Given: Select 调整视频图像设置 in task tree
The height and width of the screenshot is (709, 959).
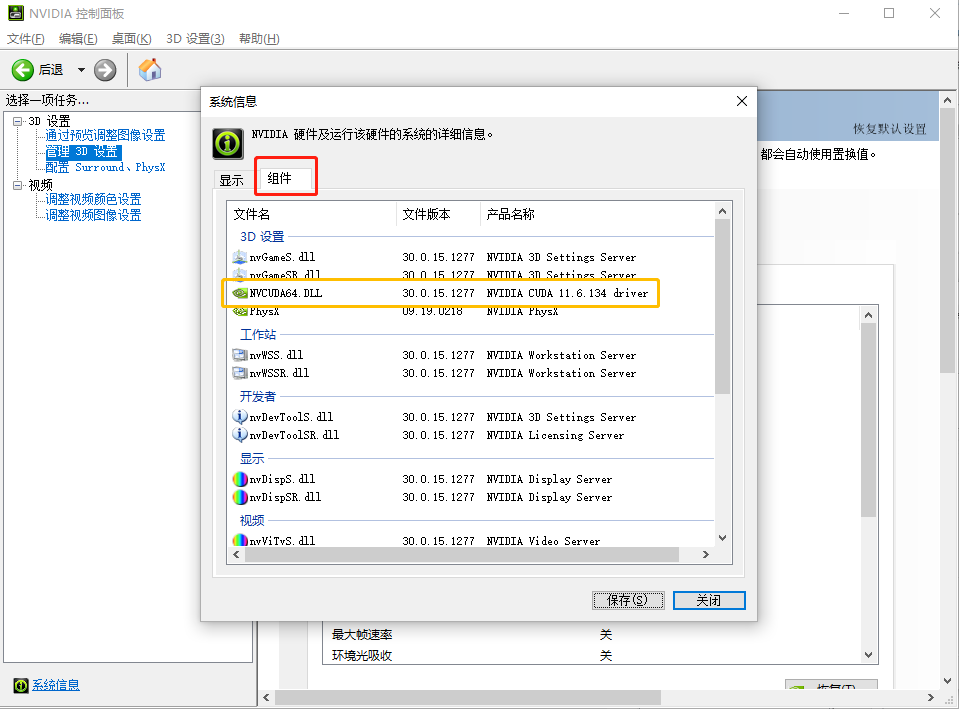Looking at the screenshot, I should point(93,215).
